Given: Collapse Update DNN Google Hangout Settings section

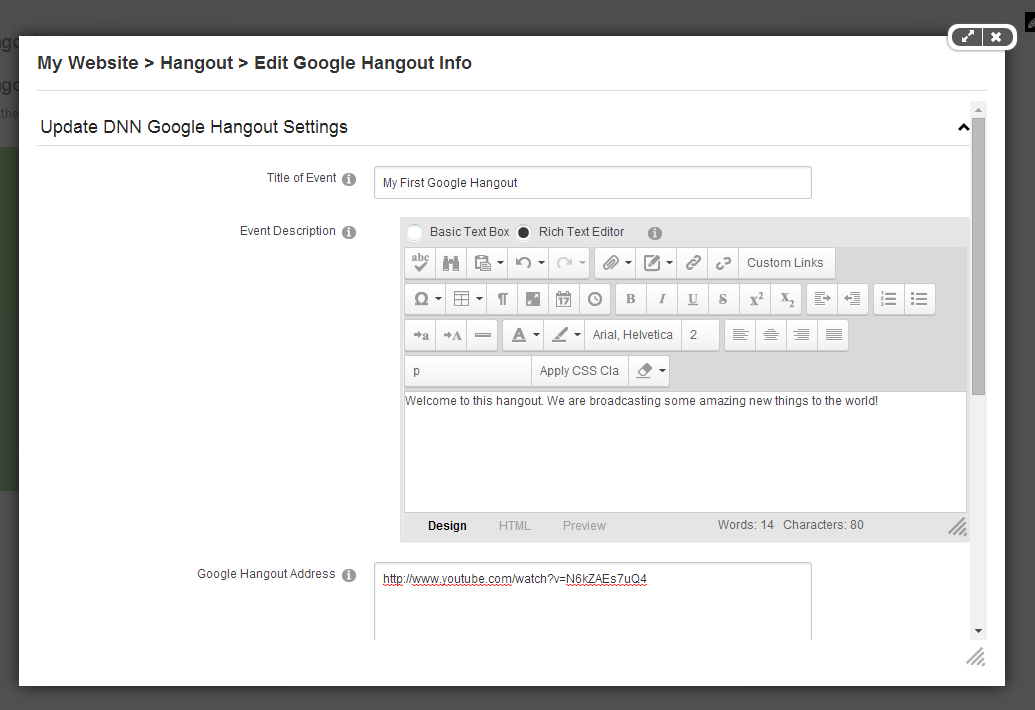Looking at the screenshot, I should pos(964,127).
